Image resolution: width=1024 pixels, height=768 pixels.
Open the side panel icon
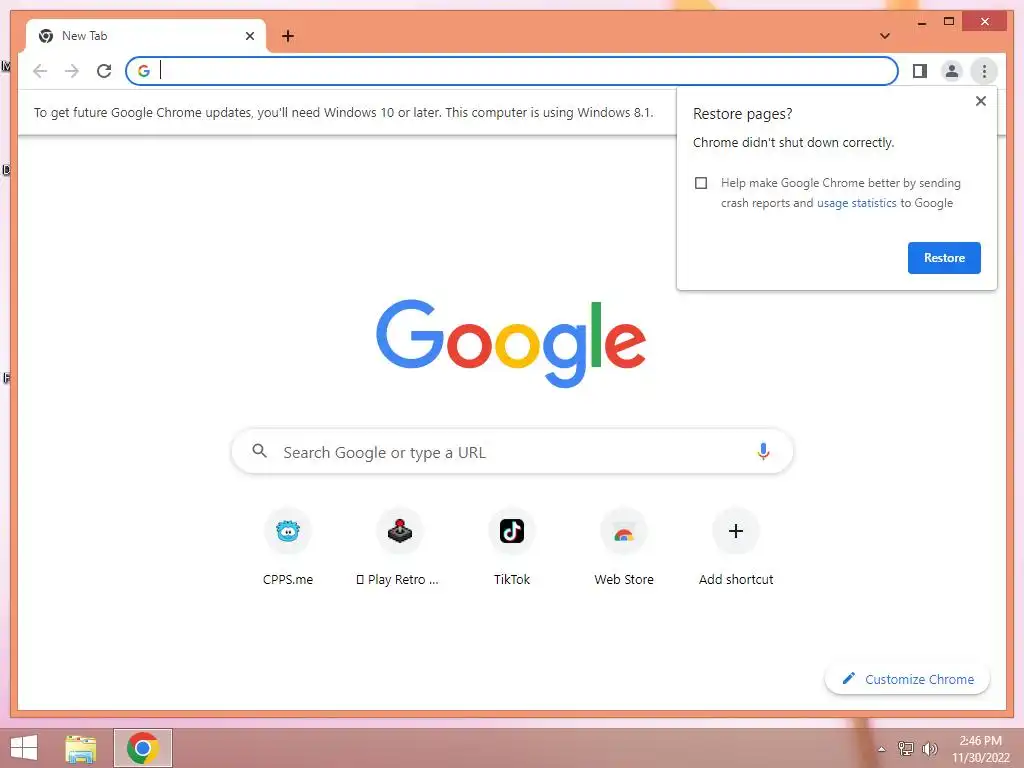pos(920,71)
